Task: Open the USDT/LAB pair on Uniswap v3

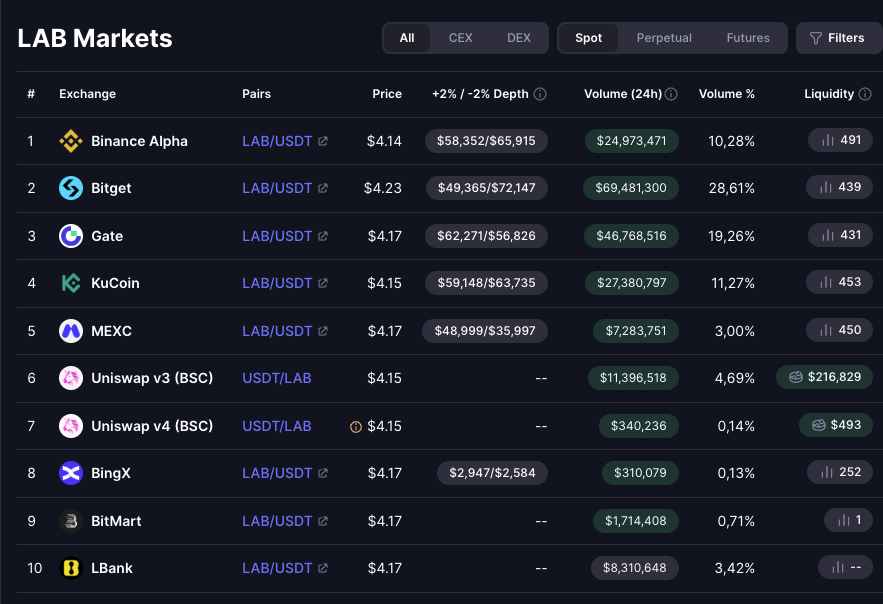Action: [x=277, y=378]
